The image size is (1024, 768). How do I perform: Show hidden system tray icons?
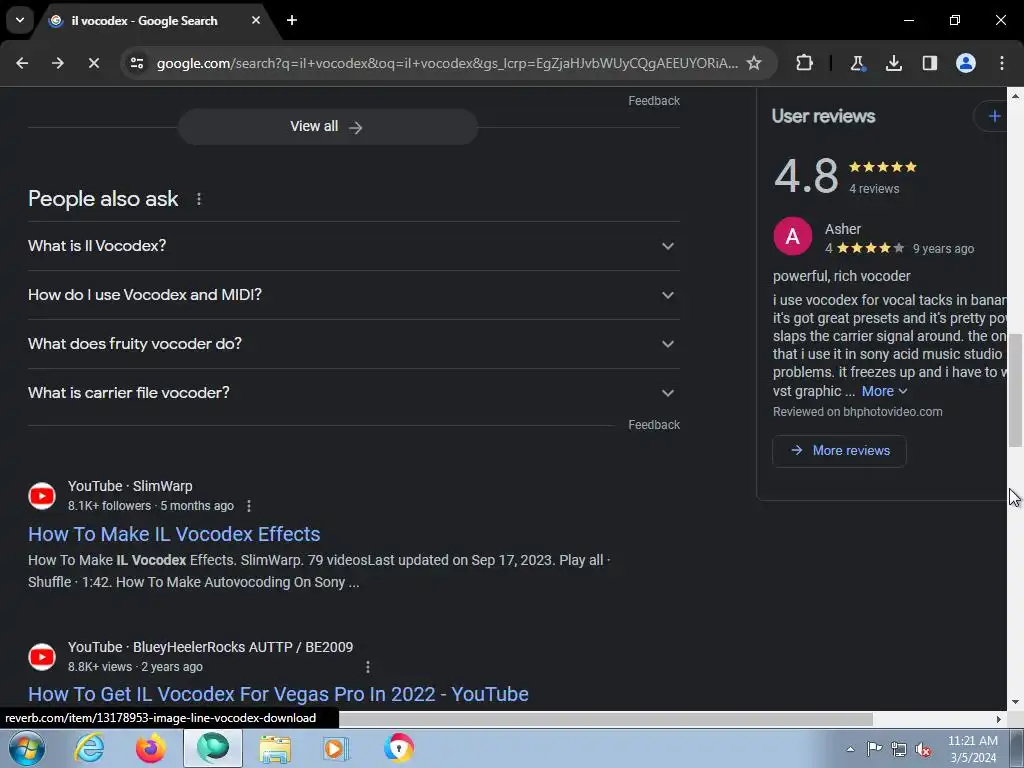[850, 749]
